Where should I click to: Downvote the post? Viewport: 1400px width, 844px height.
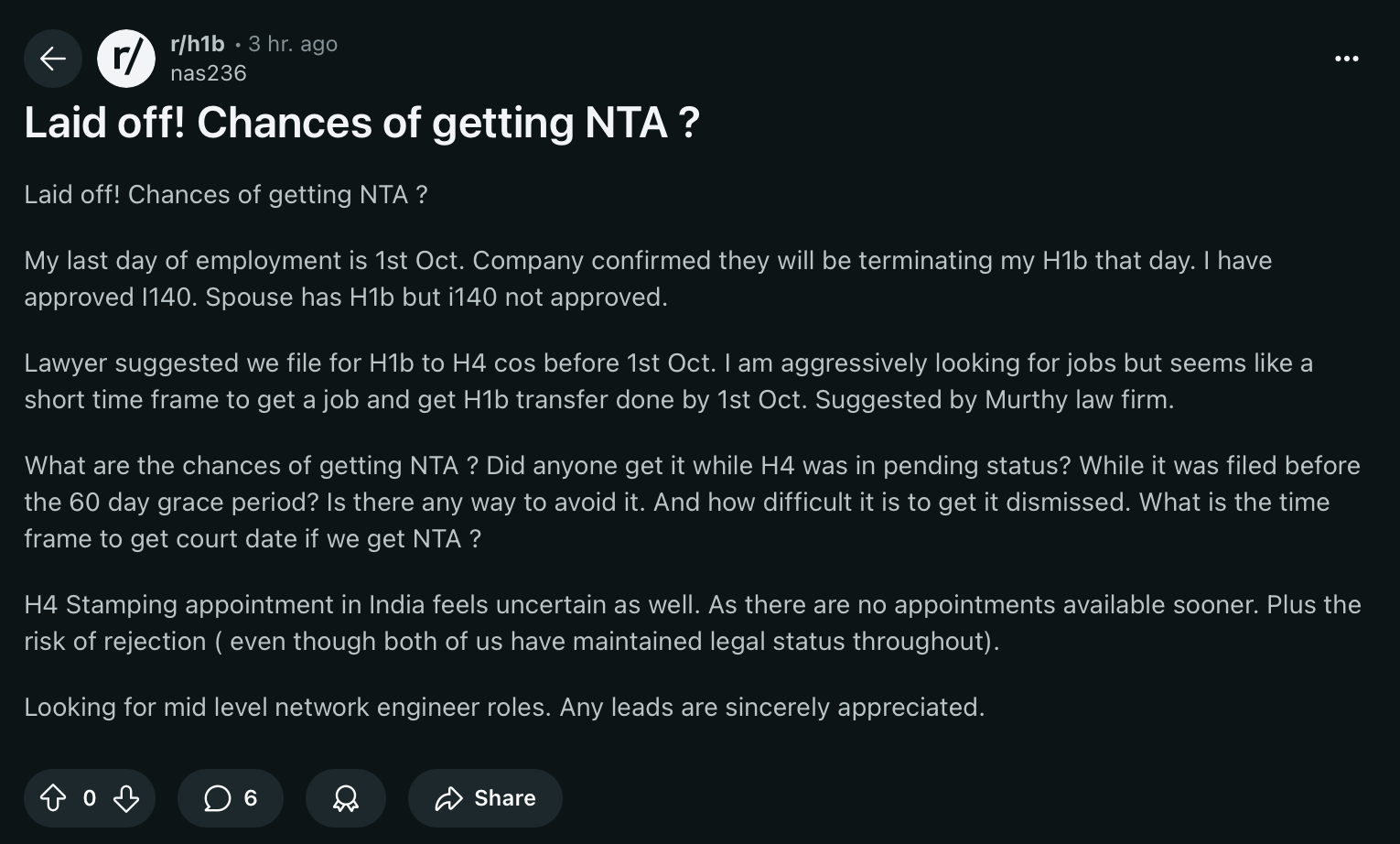126,798
